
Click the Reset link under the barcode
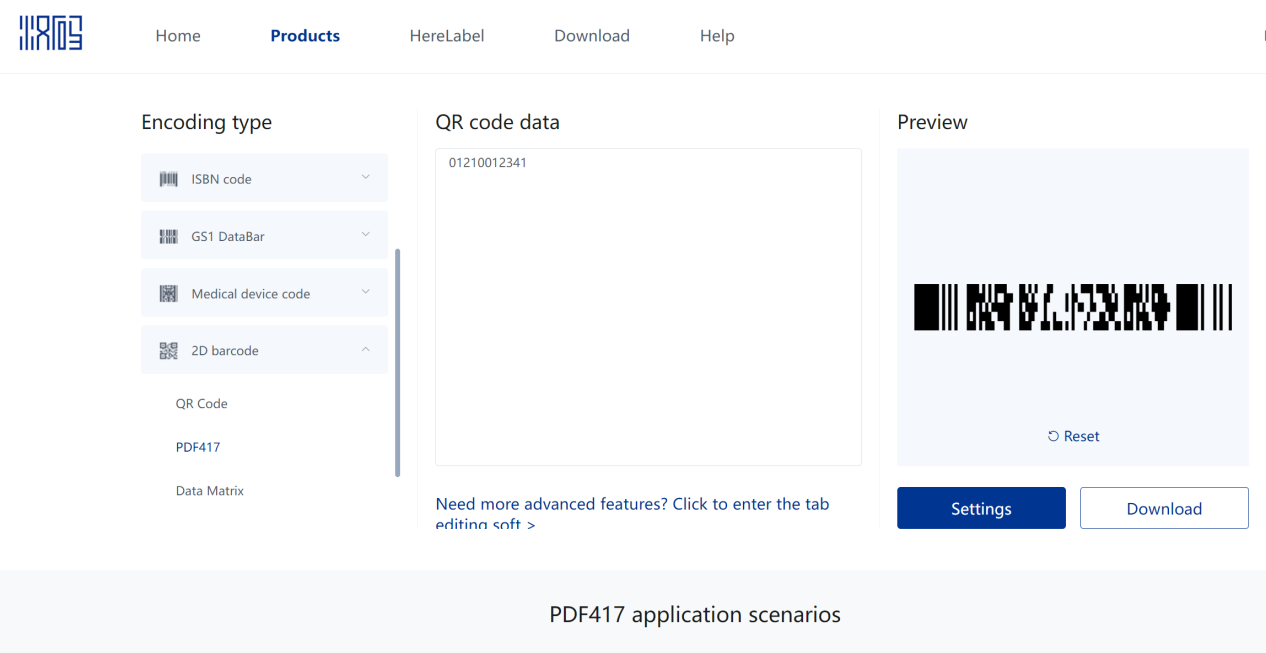pos(1073,436)
